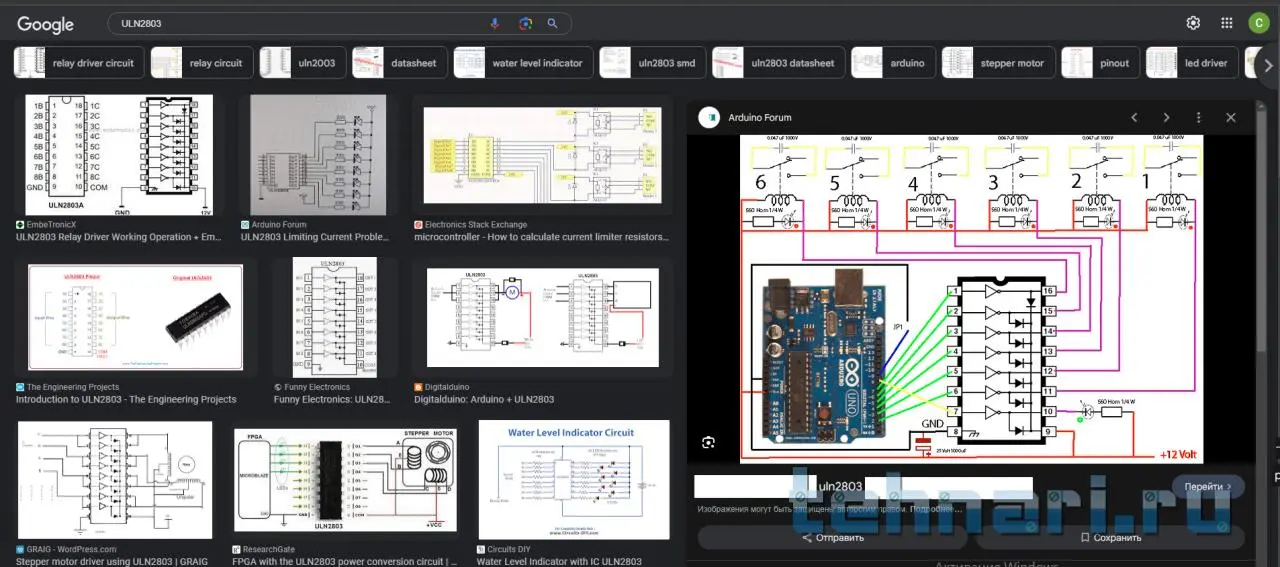Open 'Water Level Indicator with IC ULN2803' link

pyautogui.click(x=559, y=561)
